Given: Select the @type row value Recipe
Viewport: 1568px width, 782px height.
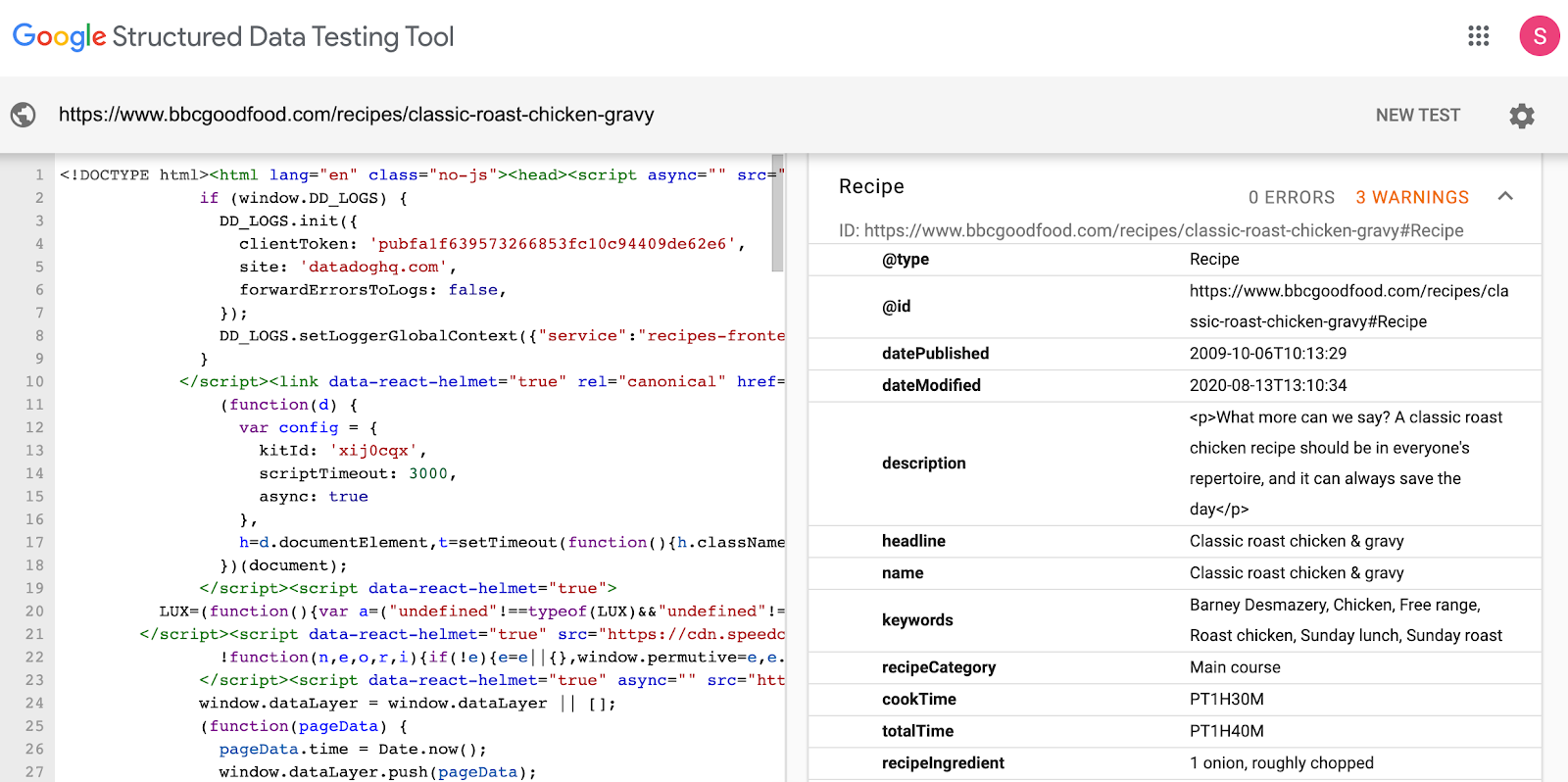Looking at the screenshot, I should [x=1214, y=259].
